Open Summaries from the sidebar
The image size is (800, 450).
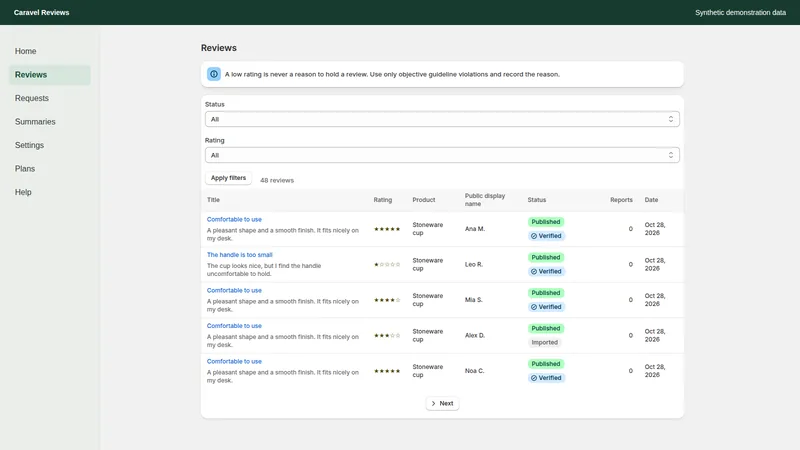49,121
